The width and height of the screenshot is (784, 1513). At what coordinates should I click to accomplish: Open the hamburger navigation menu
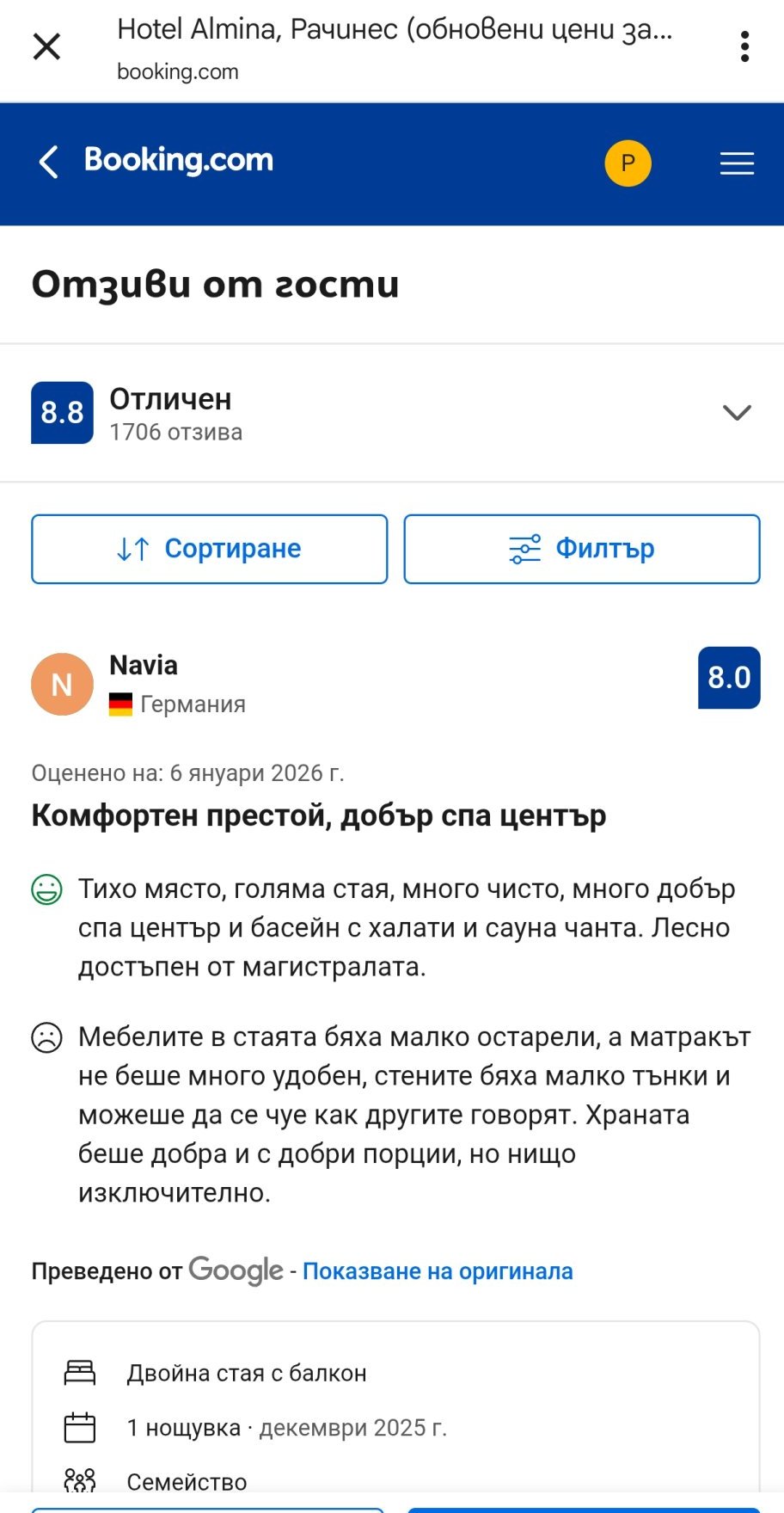tap(737, 163)
